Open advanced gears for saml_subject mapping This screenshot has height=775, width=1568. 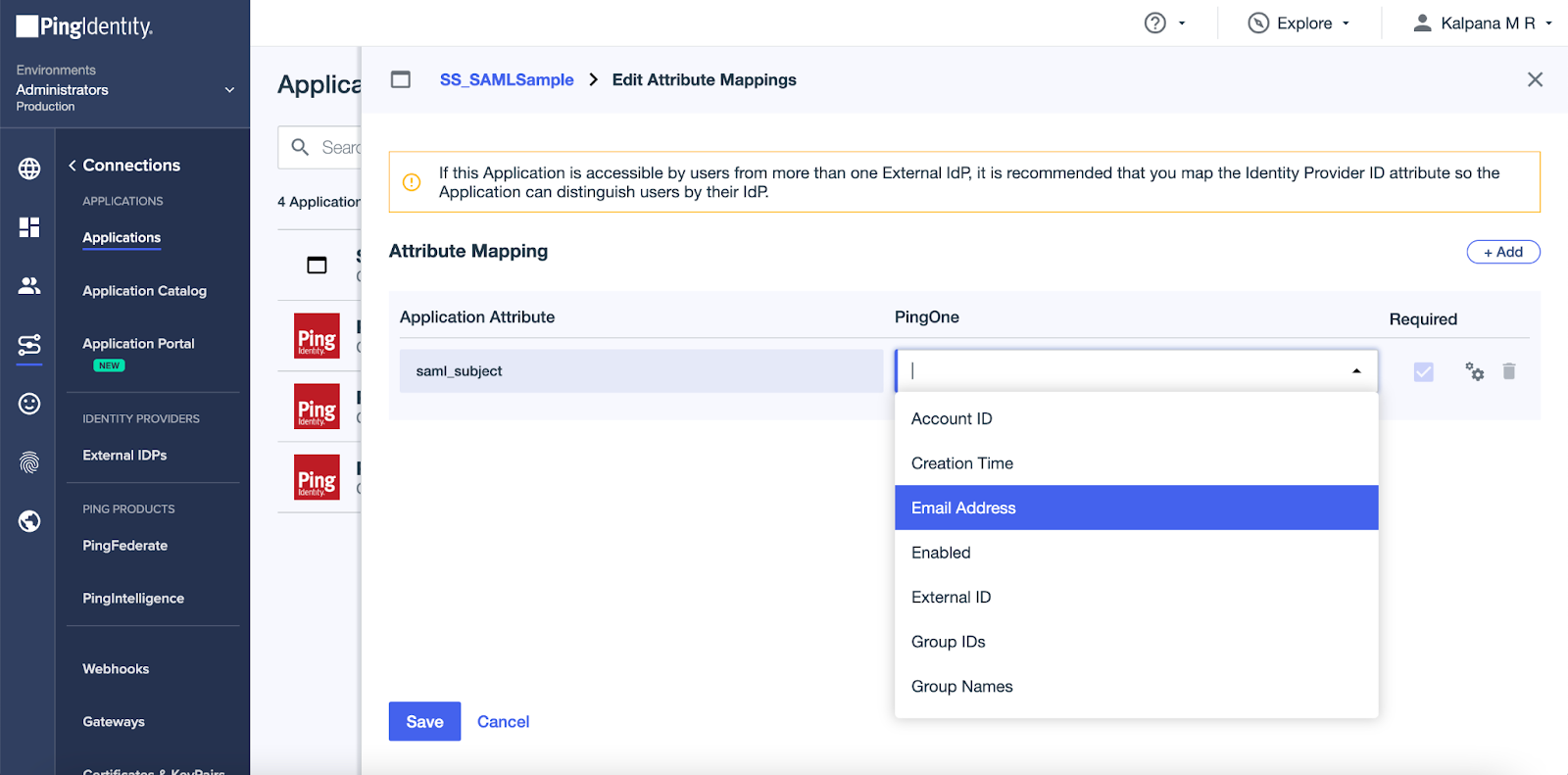tap(1474, 371)
